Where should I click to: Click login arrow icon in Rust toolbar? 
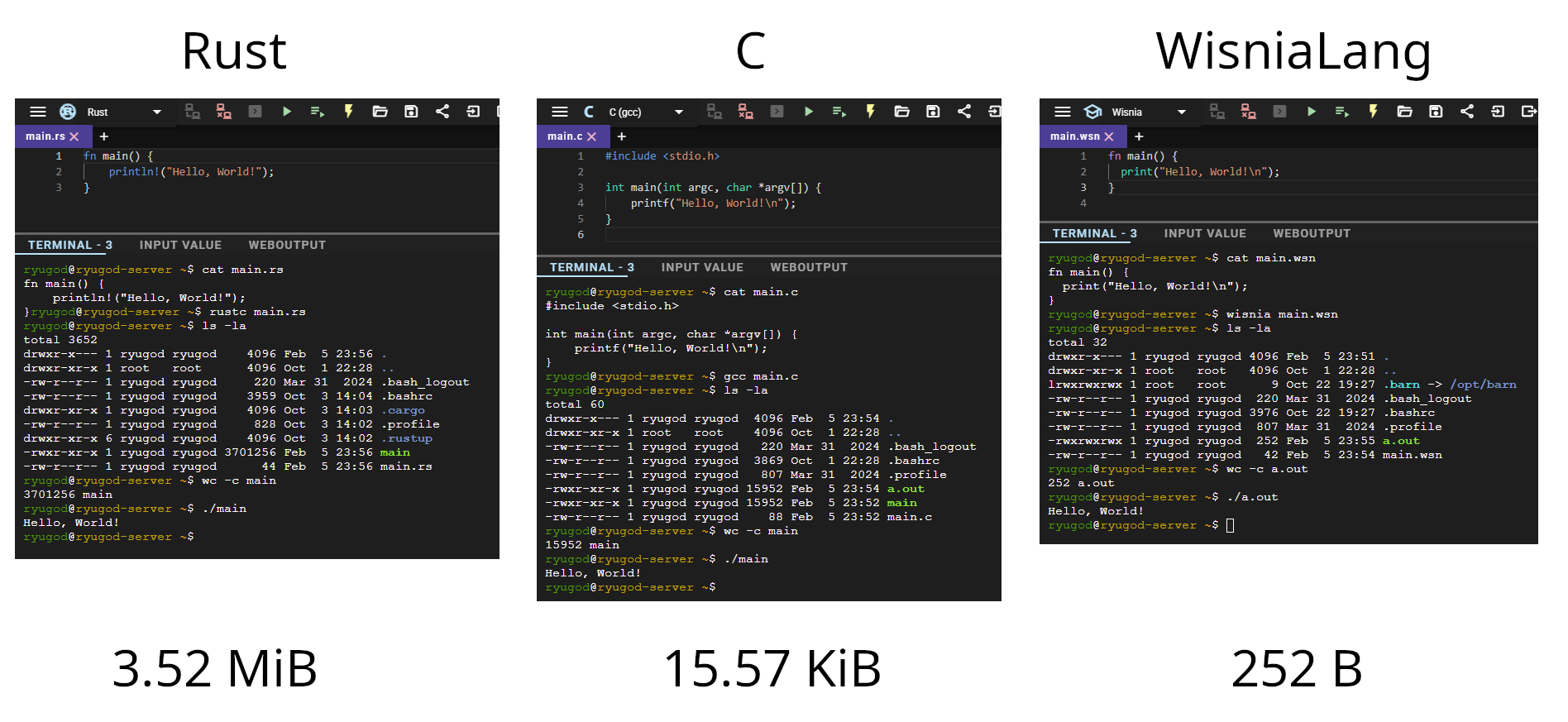[473, 112]
